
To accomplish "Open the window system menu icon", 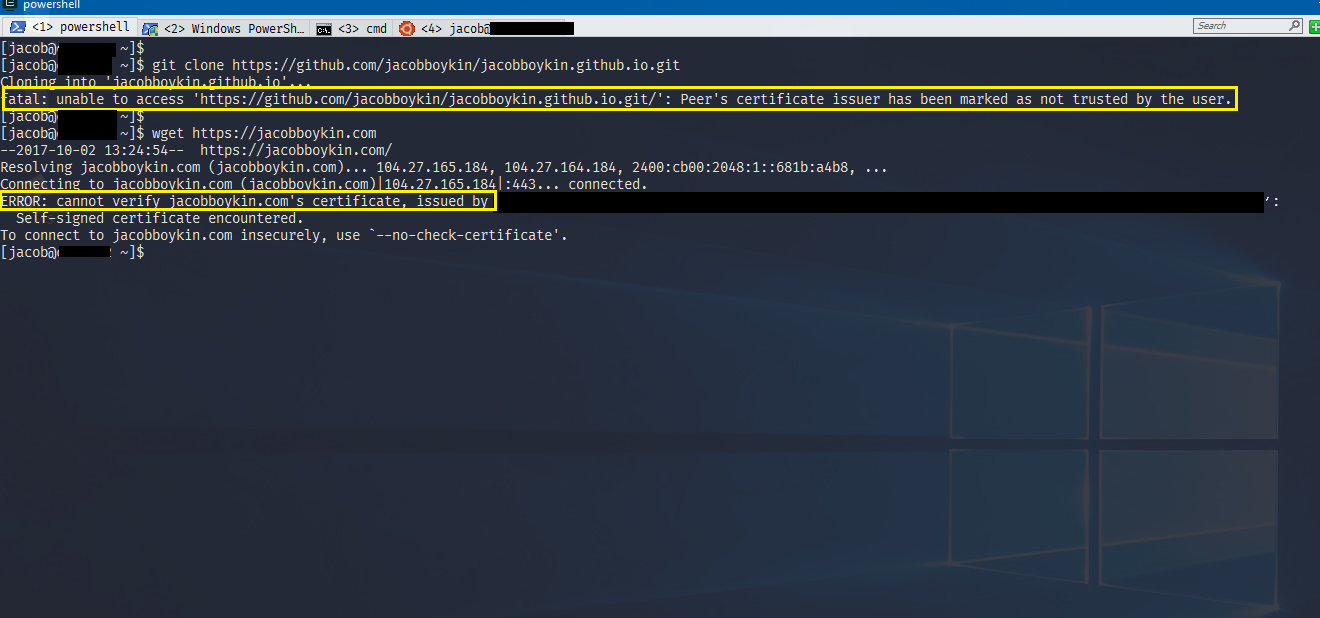I will point(9,5).
